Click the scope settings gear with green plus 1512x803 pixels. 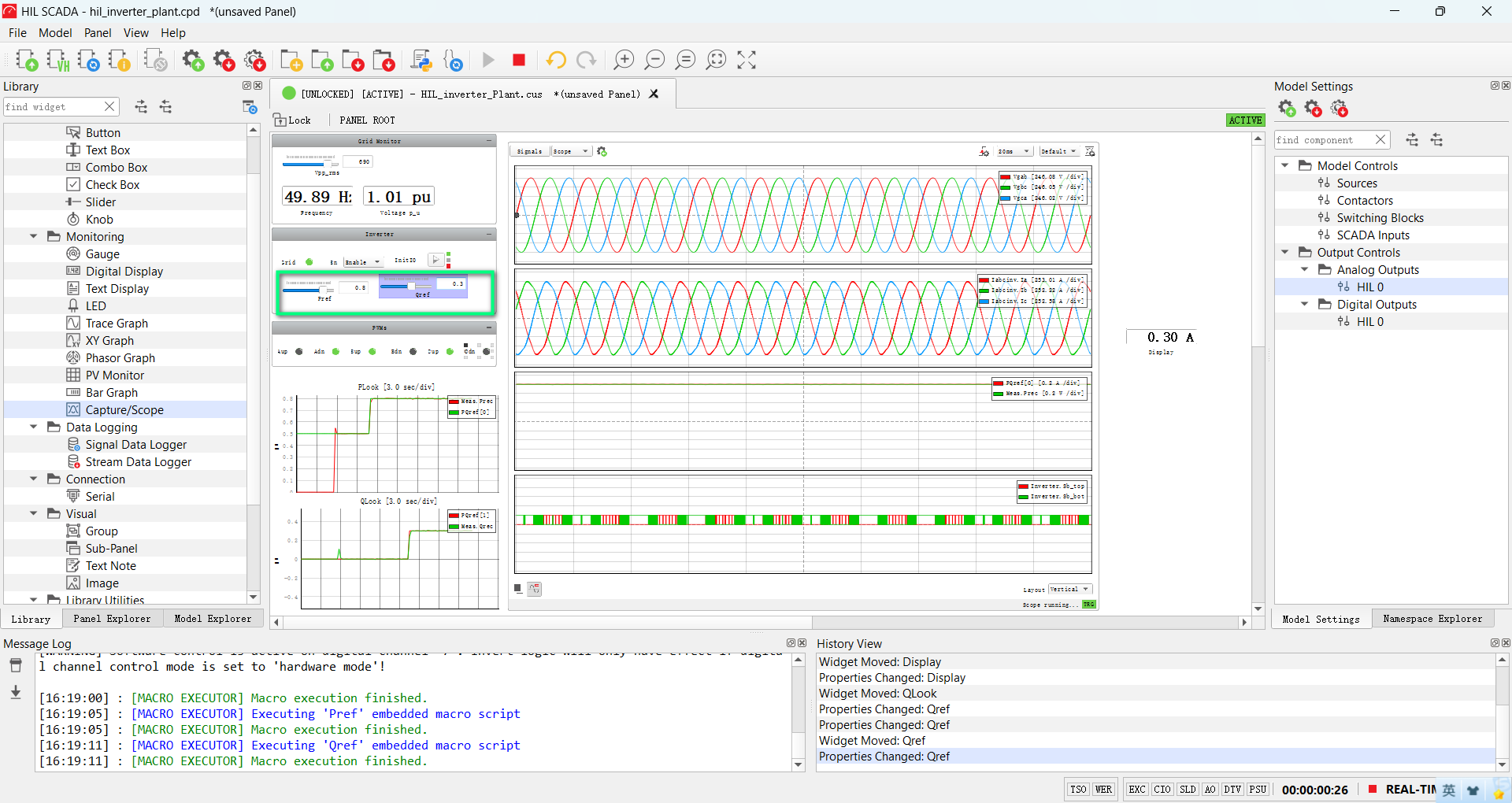[602, 151]
